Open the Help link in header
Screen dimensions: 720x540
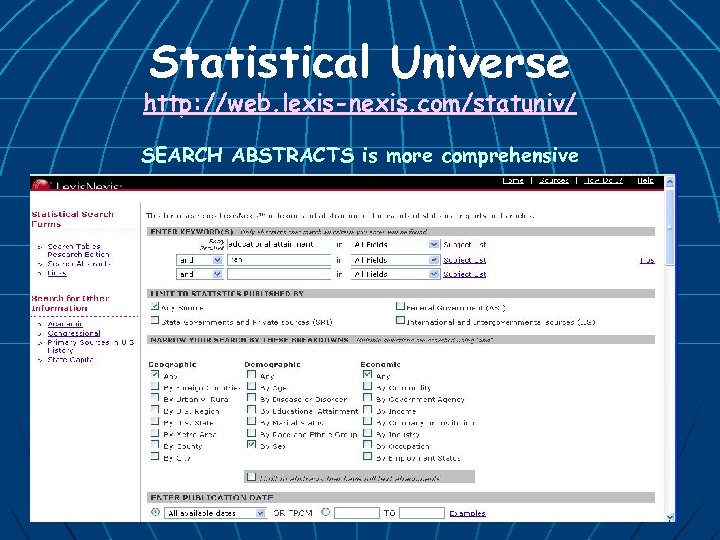point(645,180)
